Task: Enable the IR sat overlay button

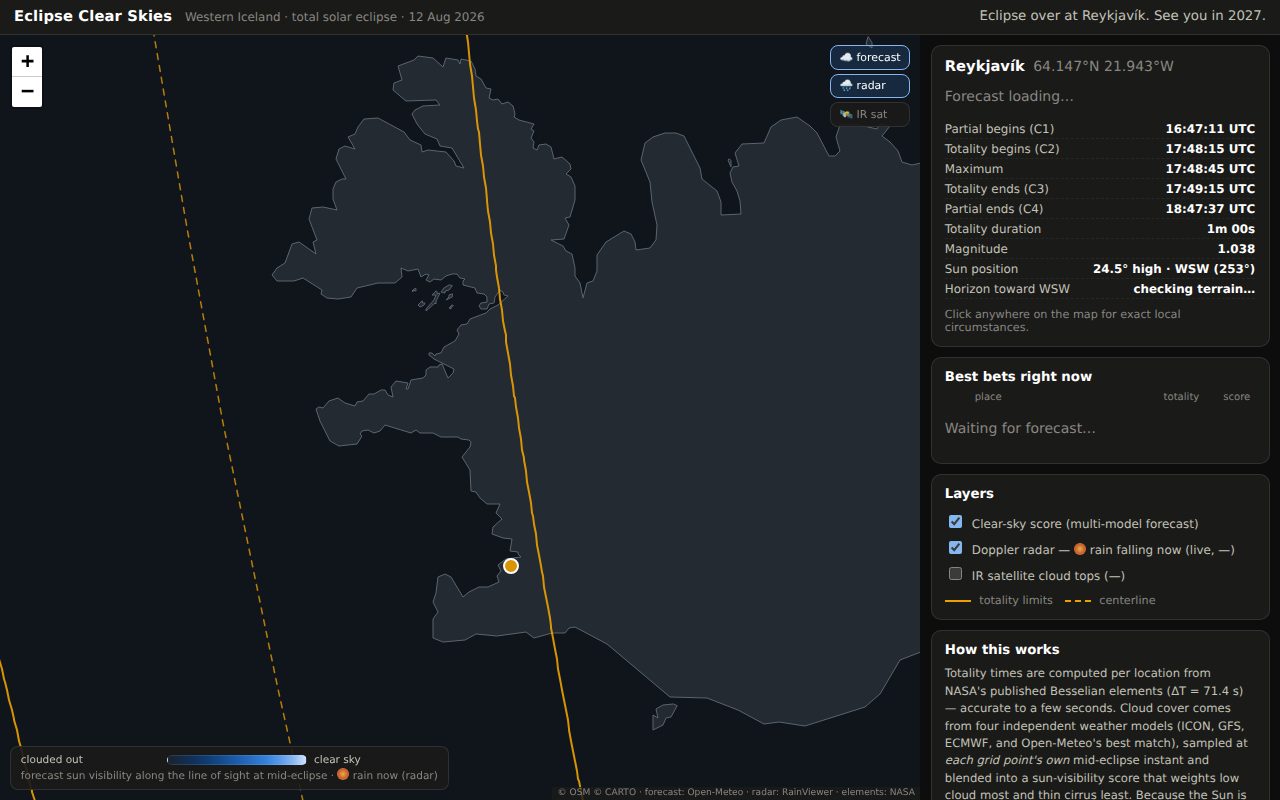Action: tap(870, 115)
